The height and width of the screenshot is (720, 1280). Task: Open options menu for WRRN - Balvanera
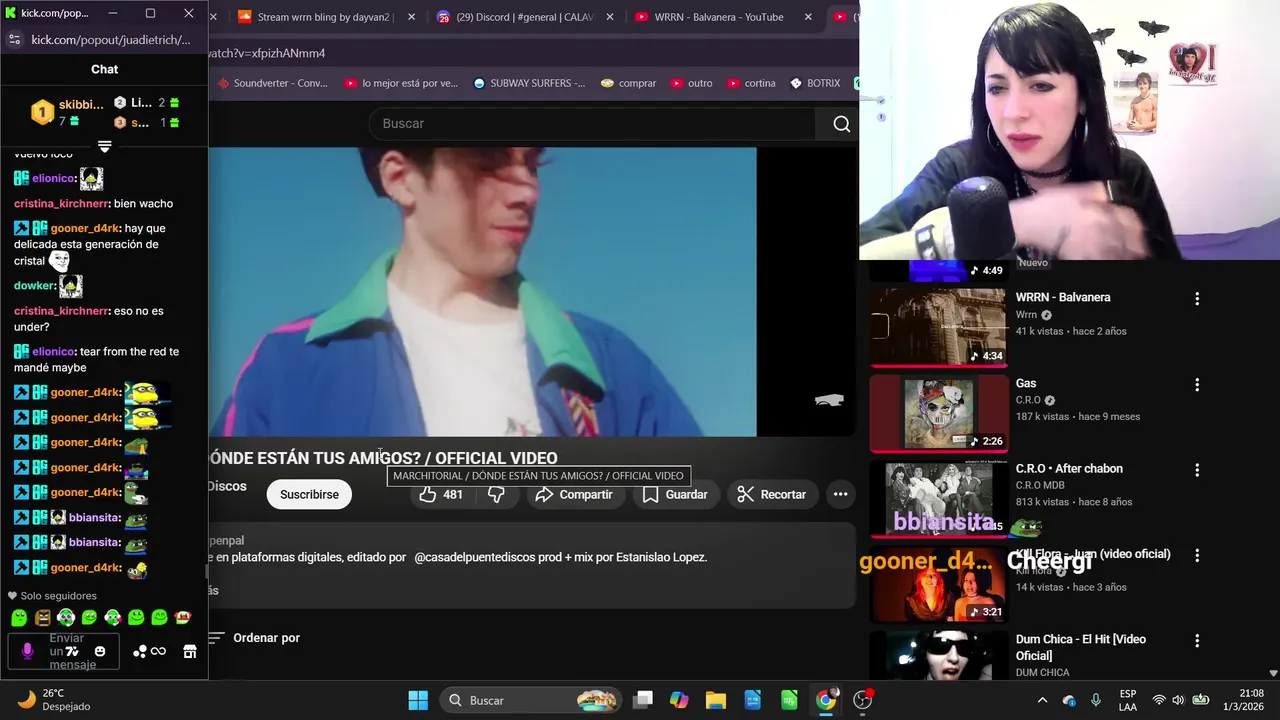(1197, 299)
